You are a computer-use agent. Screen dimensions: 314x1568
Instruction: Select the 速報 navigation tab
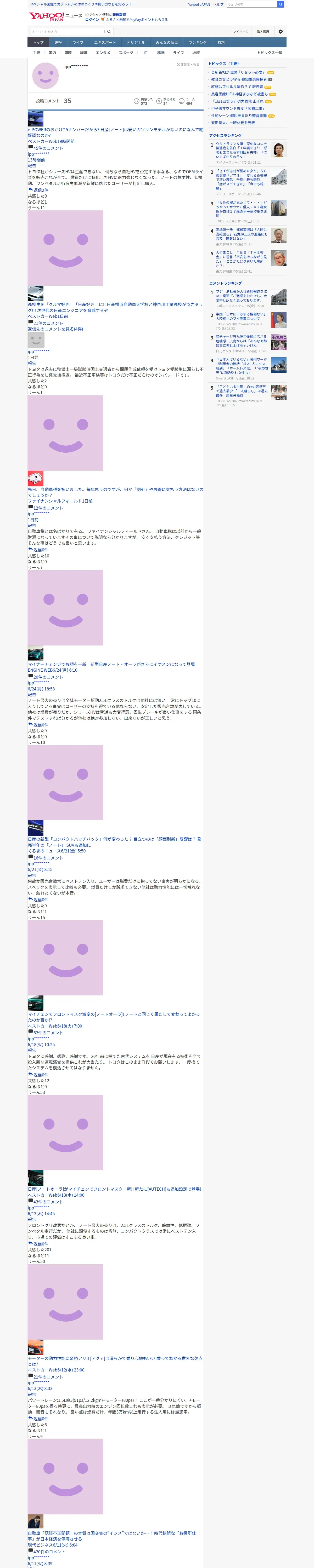click(x=58, y=43)
